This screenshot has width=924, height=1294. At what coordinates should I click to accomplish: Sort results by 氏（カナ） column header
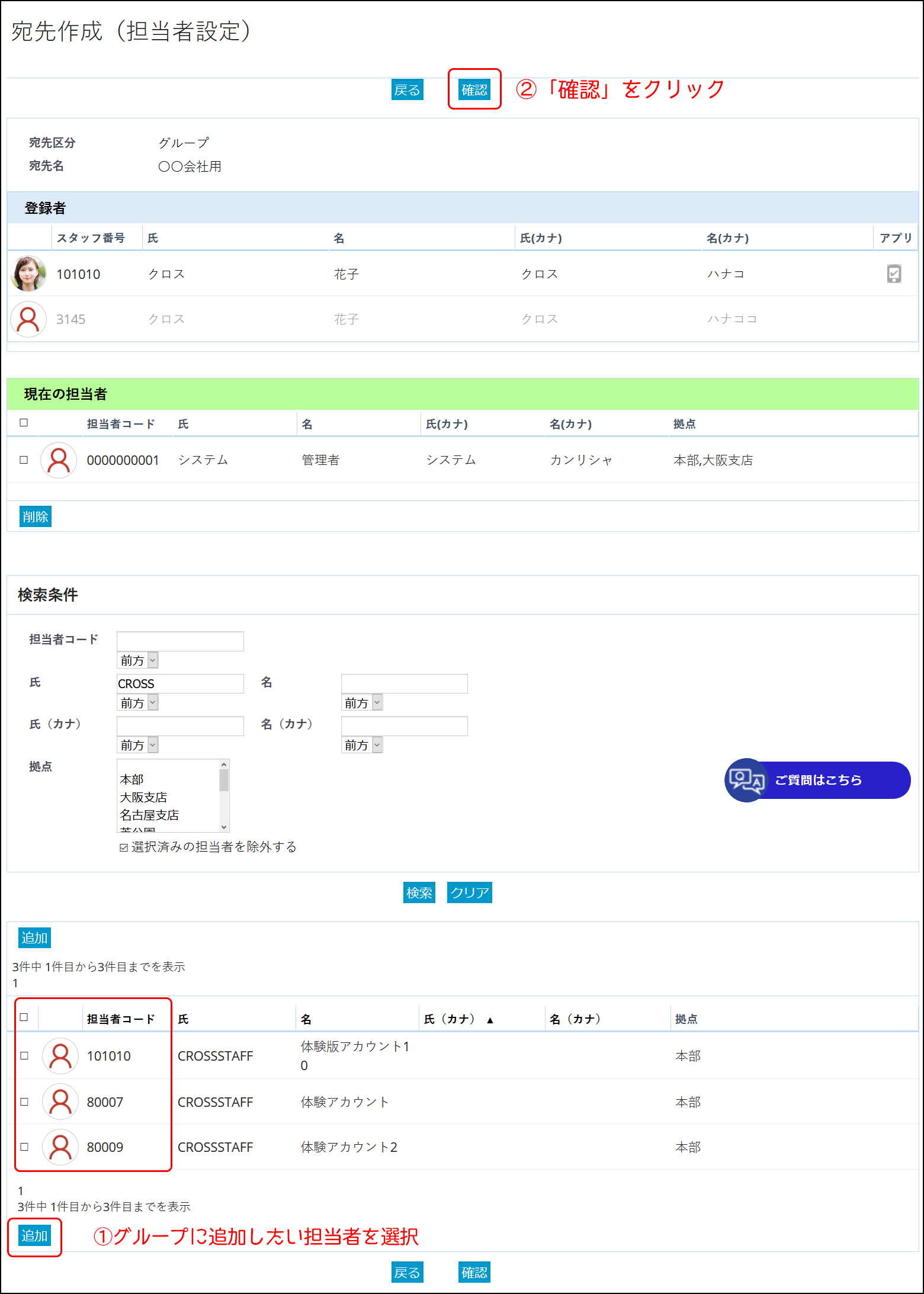tap(459, 1019)
